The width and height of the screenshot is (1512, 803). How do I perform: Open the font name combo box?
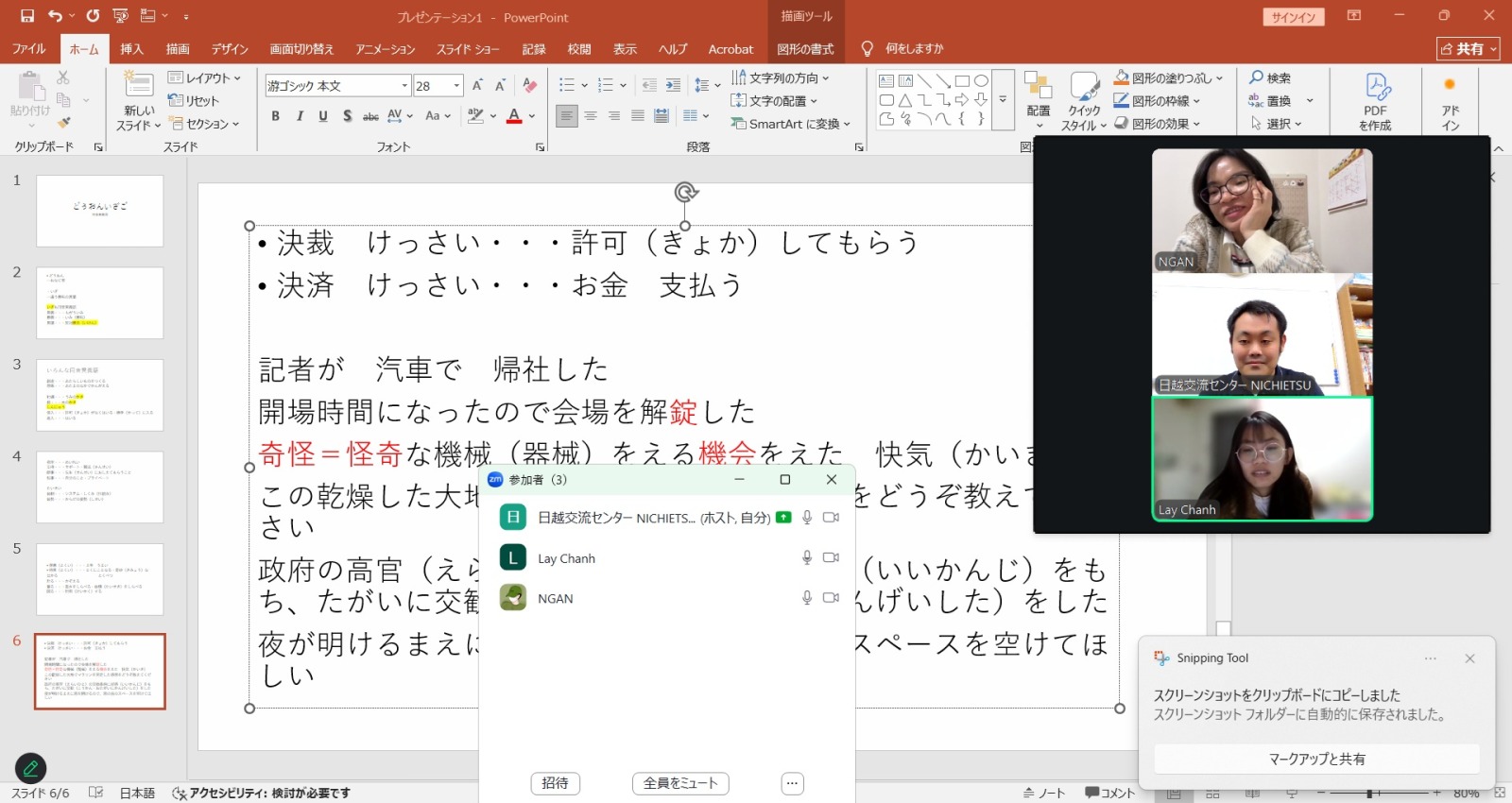[x=337, y=86]
